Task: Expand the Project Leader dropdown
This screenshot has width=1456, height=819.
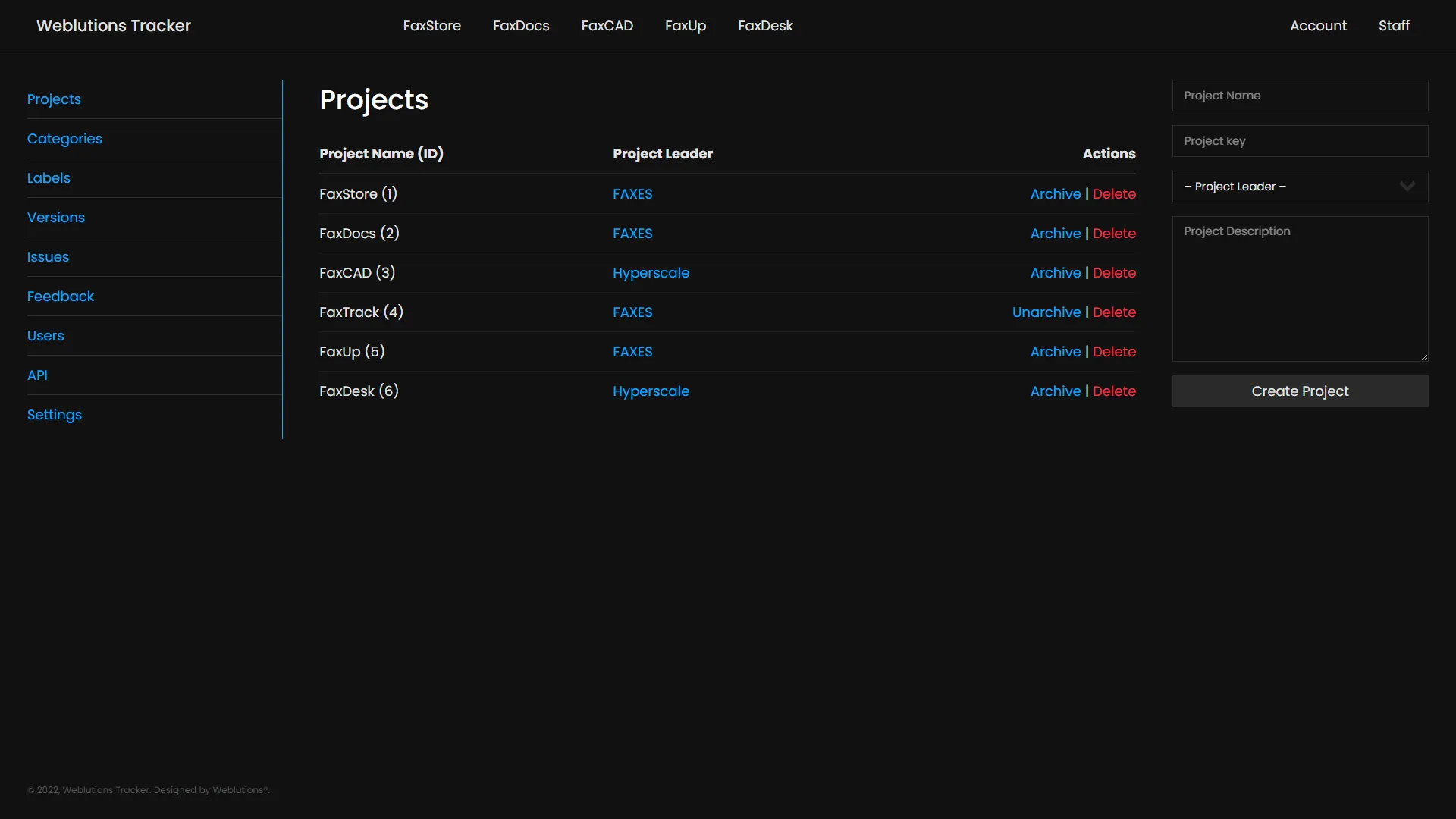Action: pos(1300,186)
